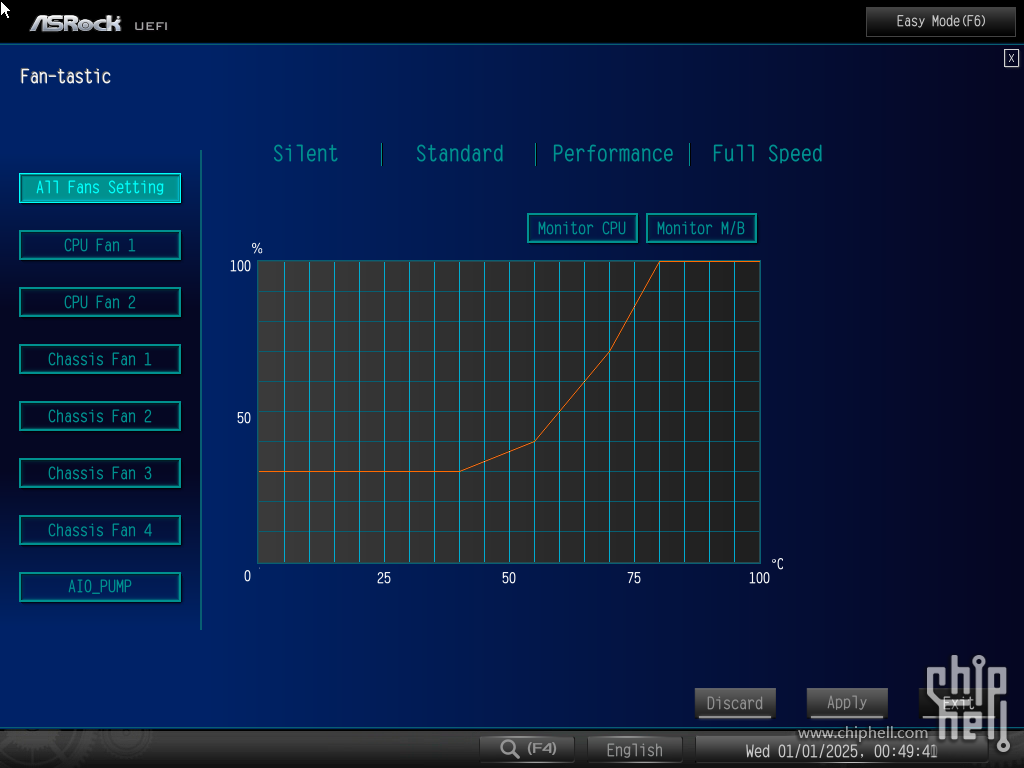Select Chassis Fan 4

coord(100,530)
